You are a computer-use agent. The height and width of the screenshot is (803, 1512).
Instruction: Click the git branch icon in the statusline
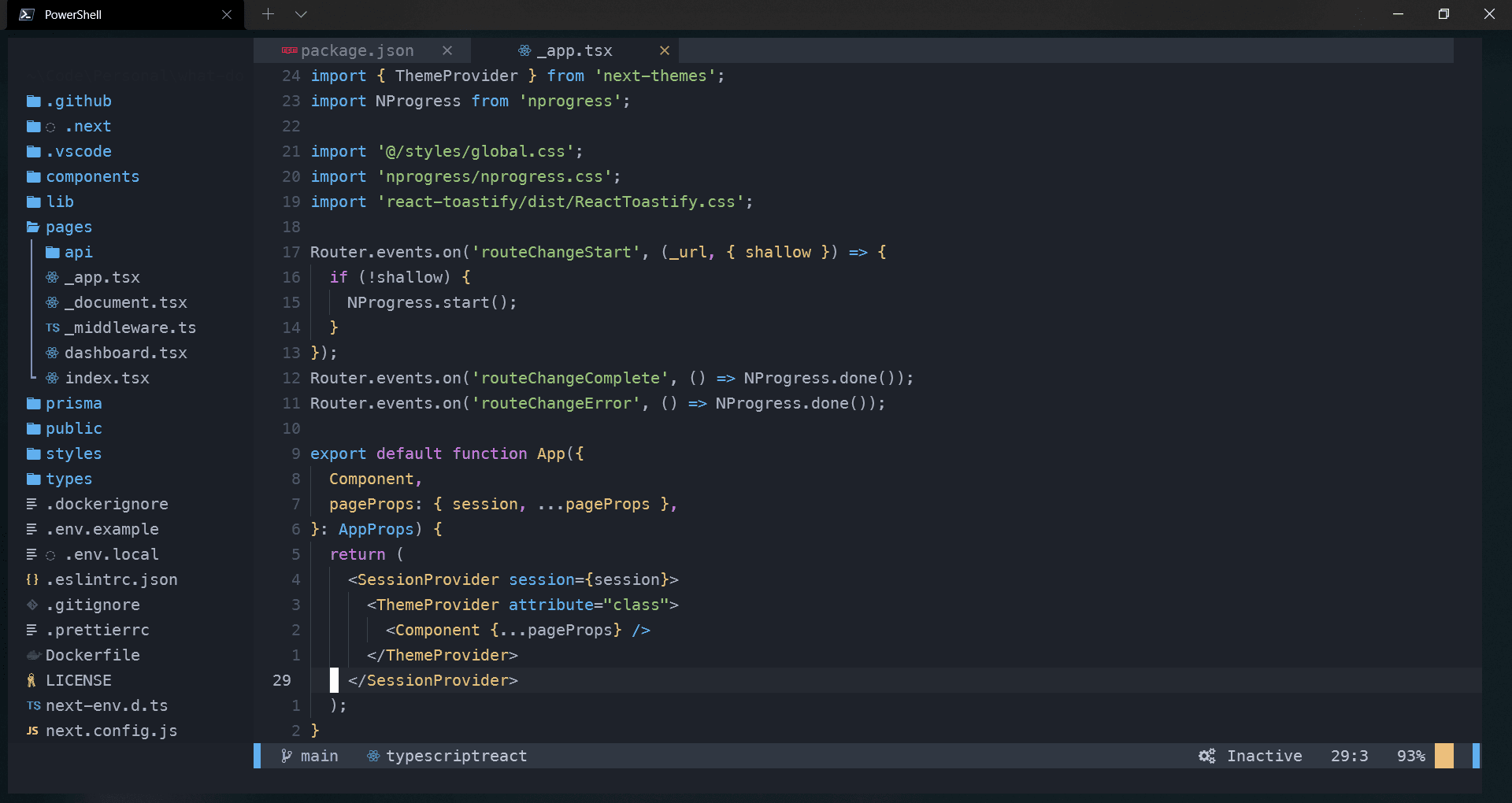(x=286, y=756)
